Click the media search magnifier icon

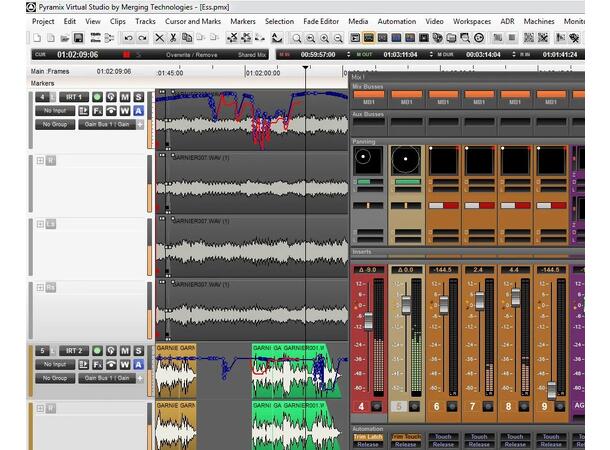coord(465,38)
